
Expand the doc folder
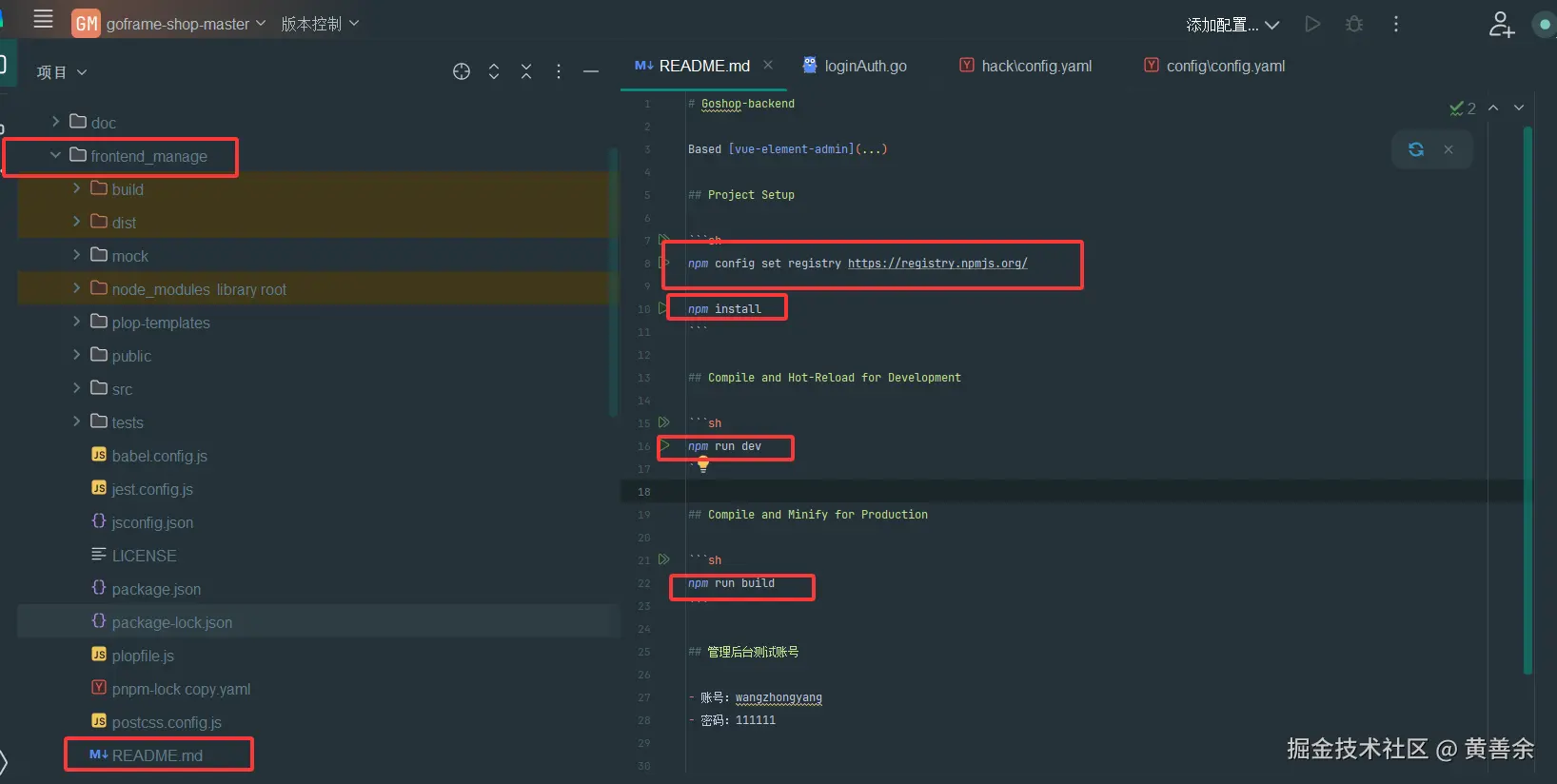coord(55,122)
